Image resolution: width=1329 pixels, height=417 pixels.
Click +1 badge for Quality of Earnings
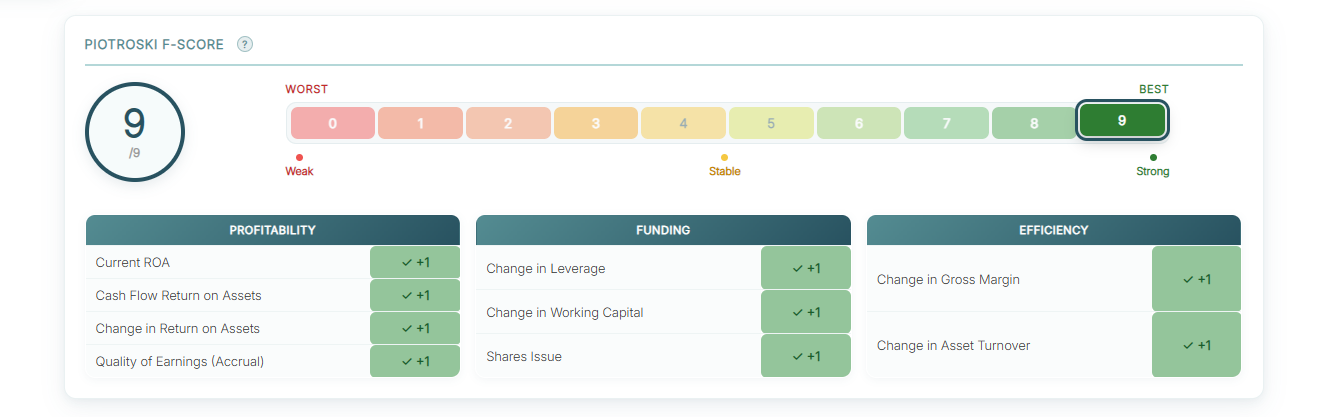click(415, 361)
